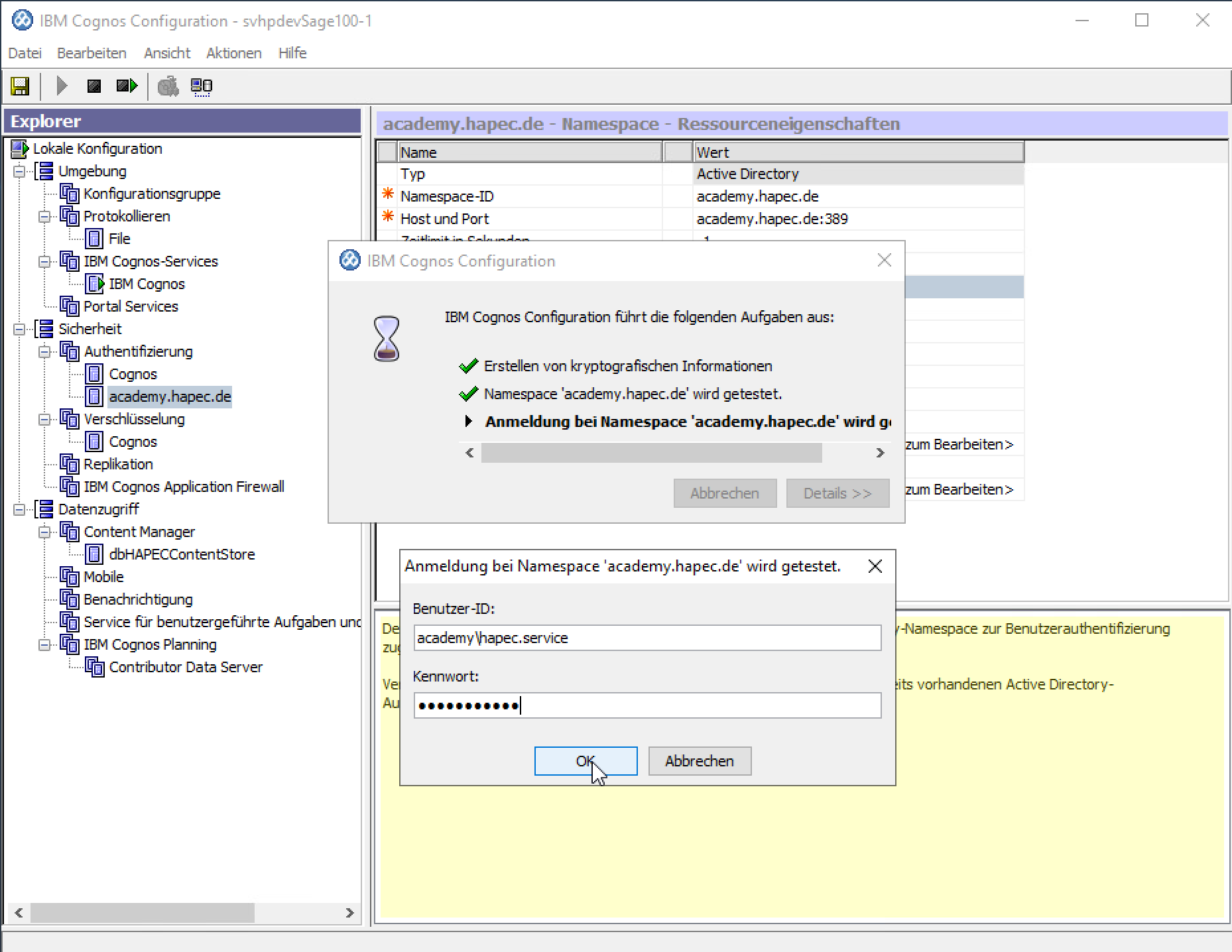
Task: Click into the Kennwort password field
Action: [647, 705]
